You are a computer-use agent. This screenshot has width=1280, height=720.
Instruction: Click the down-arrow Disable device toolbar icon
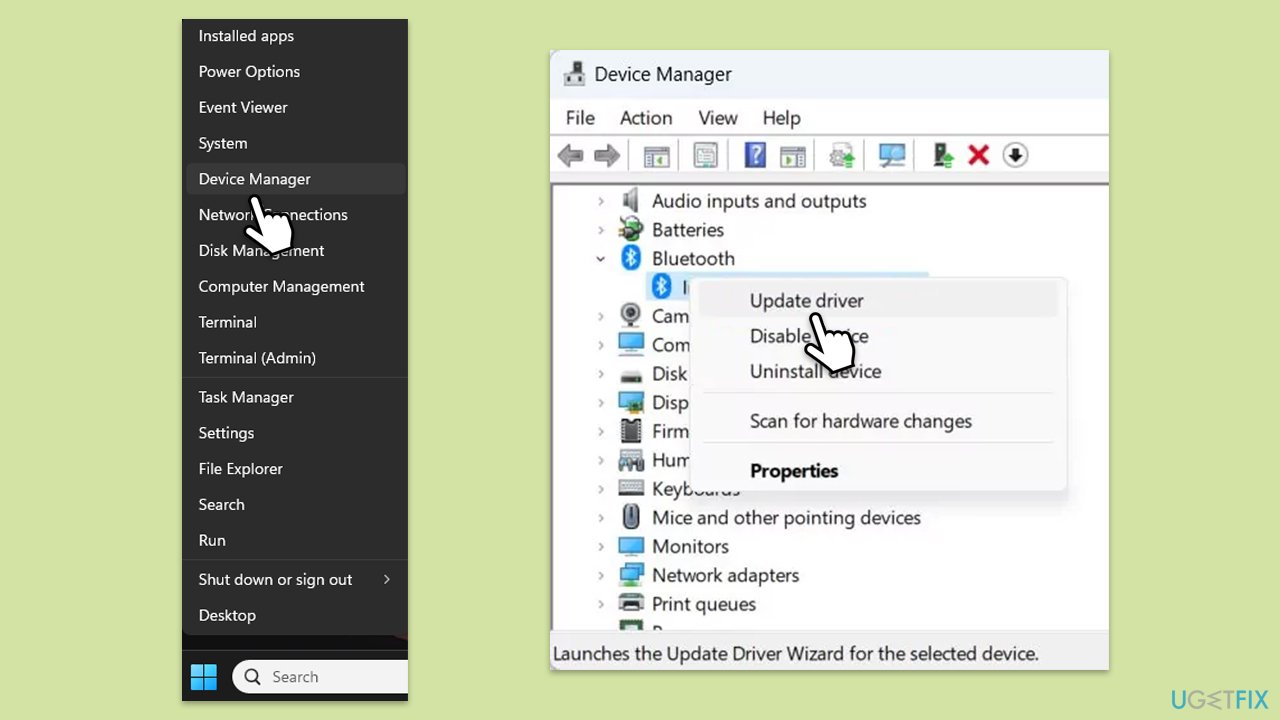click(x=1015, y=155)
